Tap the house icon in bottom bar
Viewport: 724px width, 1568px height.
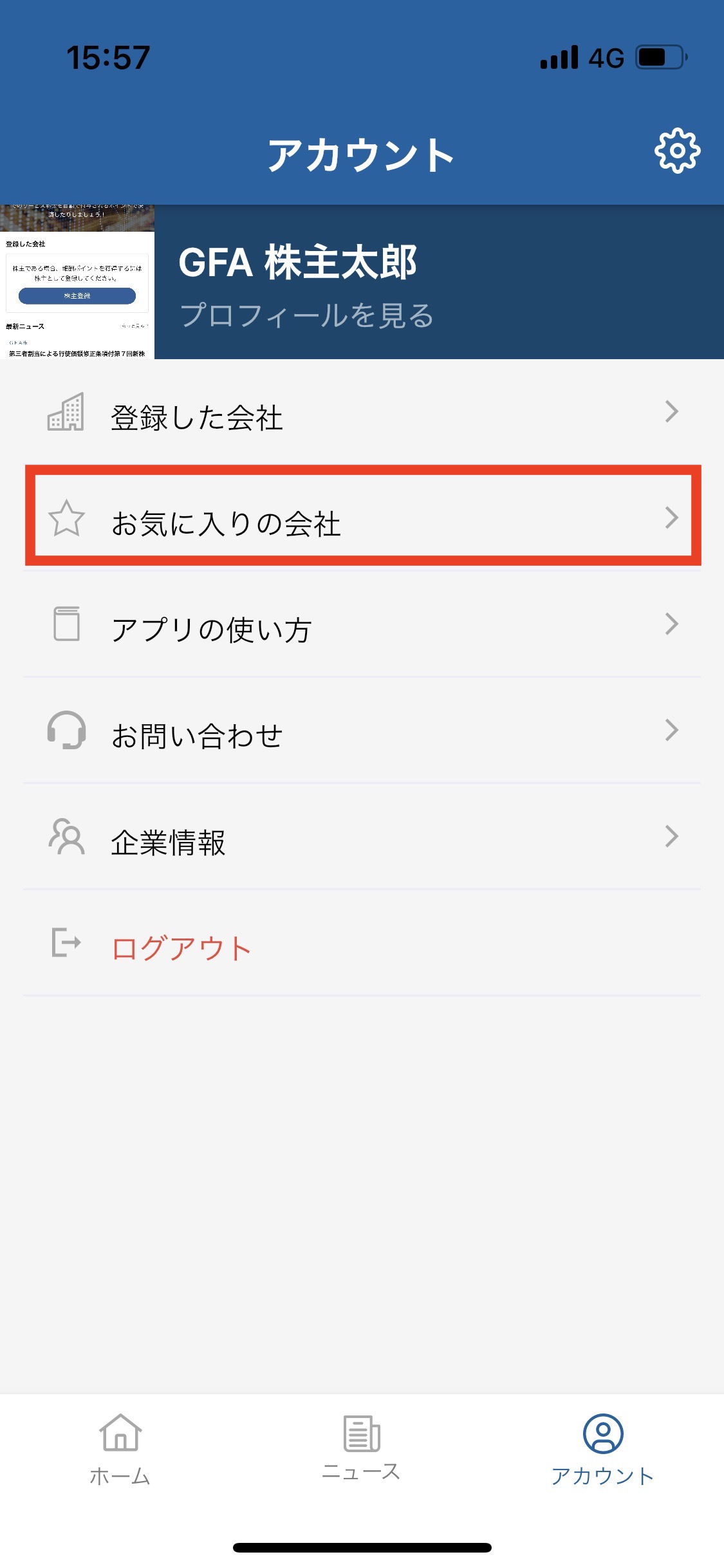click(120, 1433)
